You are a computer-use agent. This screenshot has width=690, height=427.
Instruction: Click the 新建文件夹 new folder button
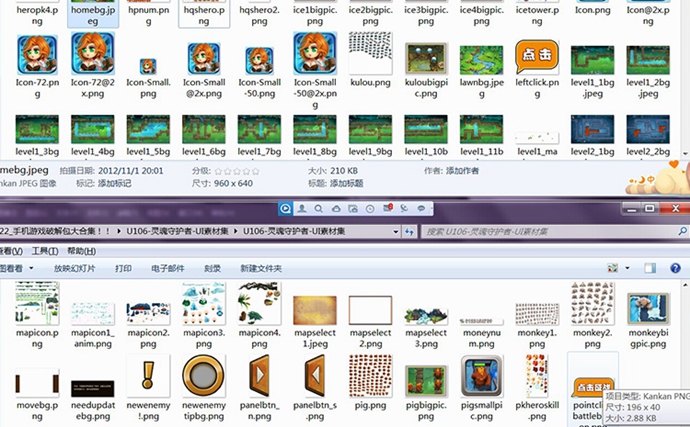coord(261,269)
